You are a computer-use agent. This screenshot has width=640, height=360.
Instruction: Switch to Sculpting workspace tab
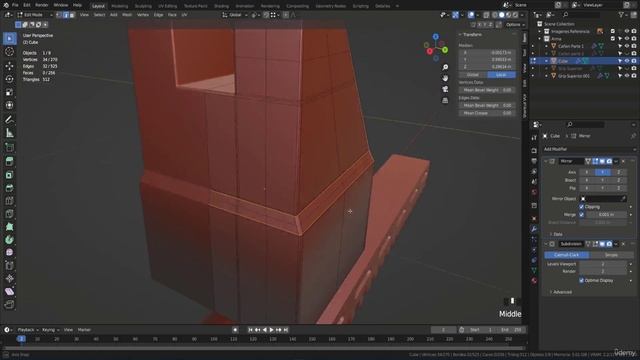coord(143,6)
